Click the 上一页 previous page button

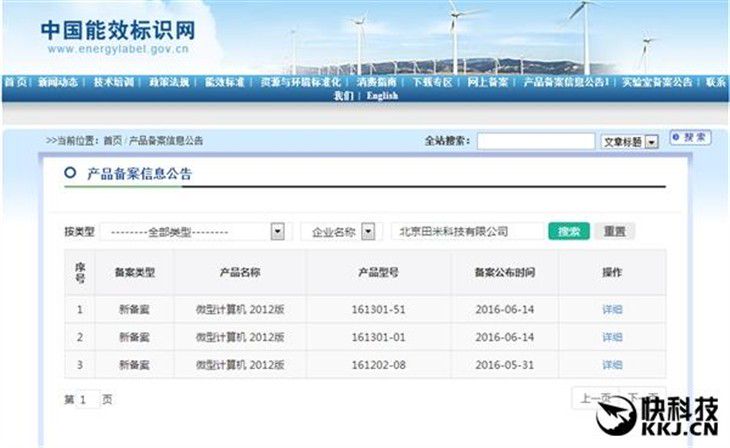(595, 398)
